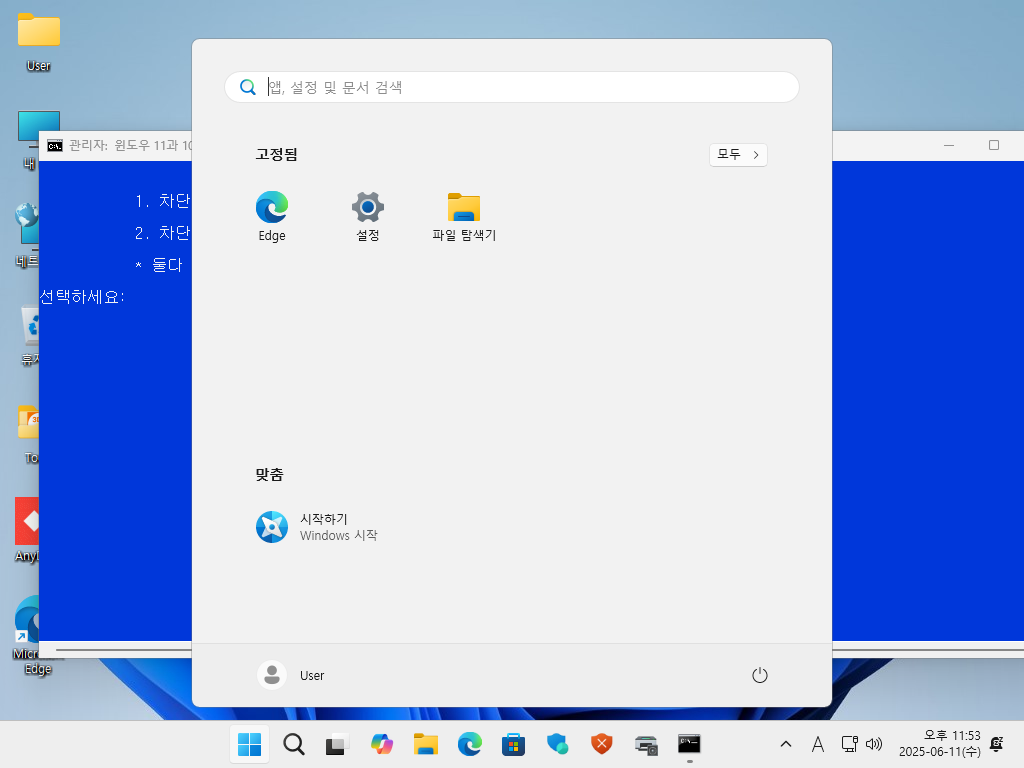
Task: Open Task View on the taskbar
Action: pyautogui.click(x=337, y=744)
